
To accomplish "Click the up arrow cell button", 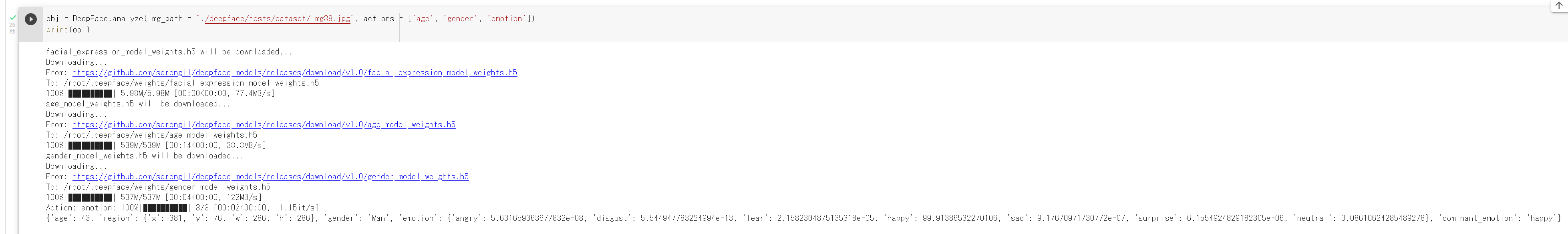I will point(1558,6).
